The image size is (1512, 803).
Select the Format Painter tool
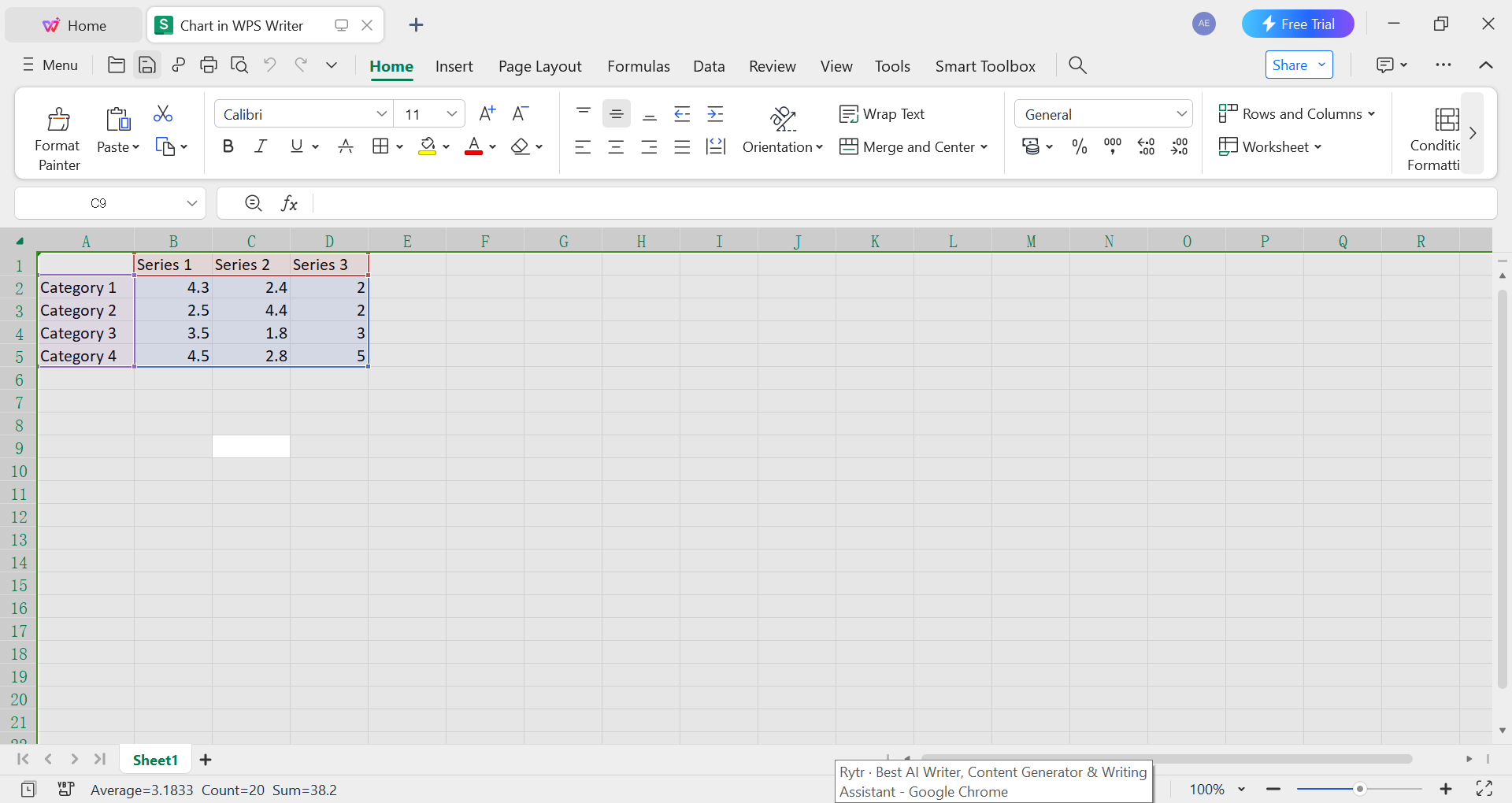coord(57,134)
